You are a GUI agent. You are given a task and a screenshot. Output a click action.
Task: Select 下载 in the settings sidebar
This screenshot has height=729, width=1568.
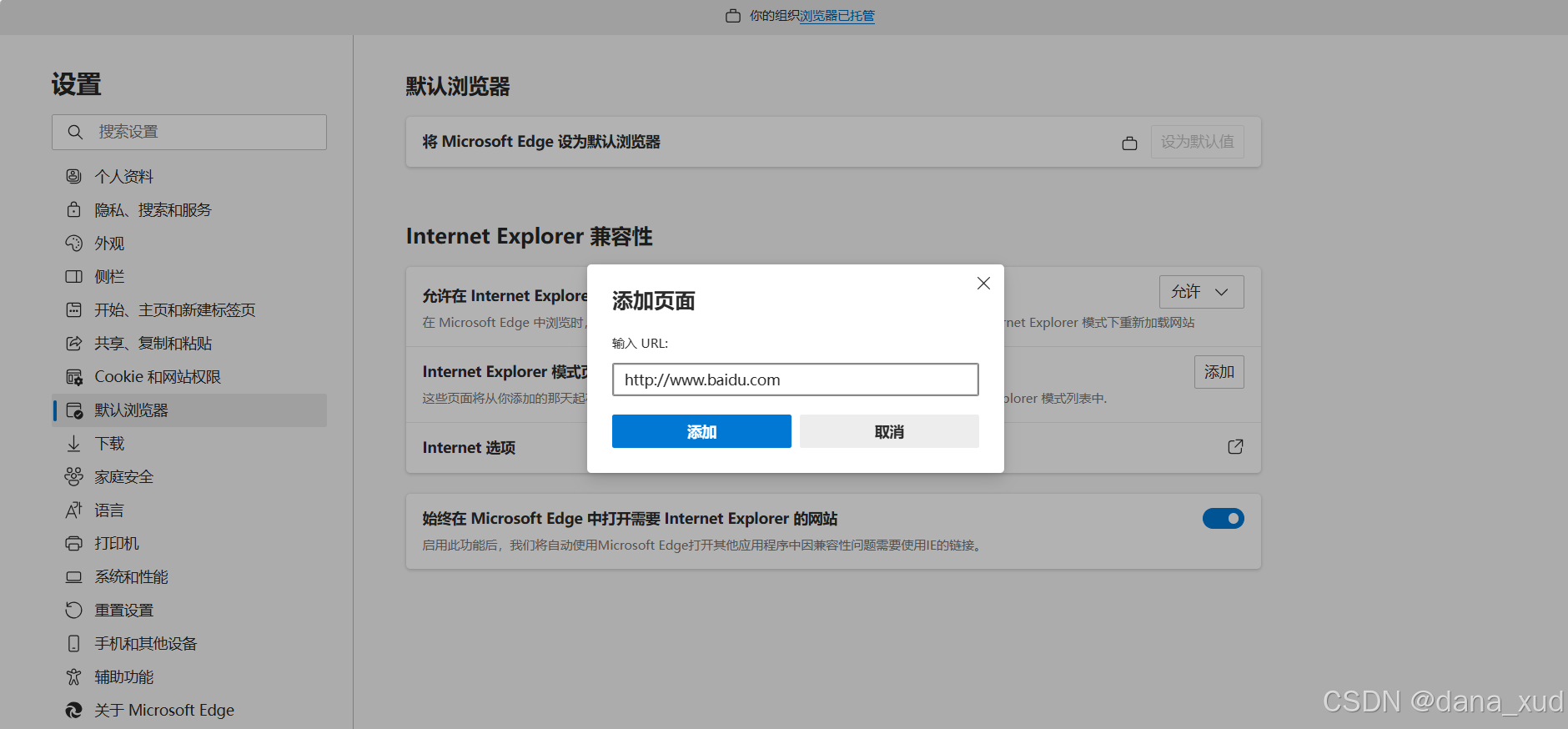click(189, 444)
